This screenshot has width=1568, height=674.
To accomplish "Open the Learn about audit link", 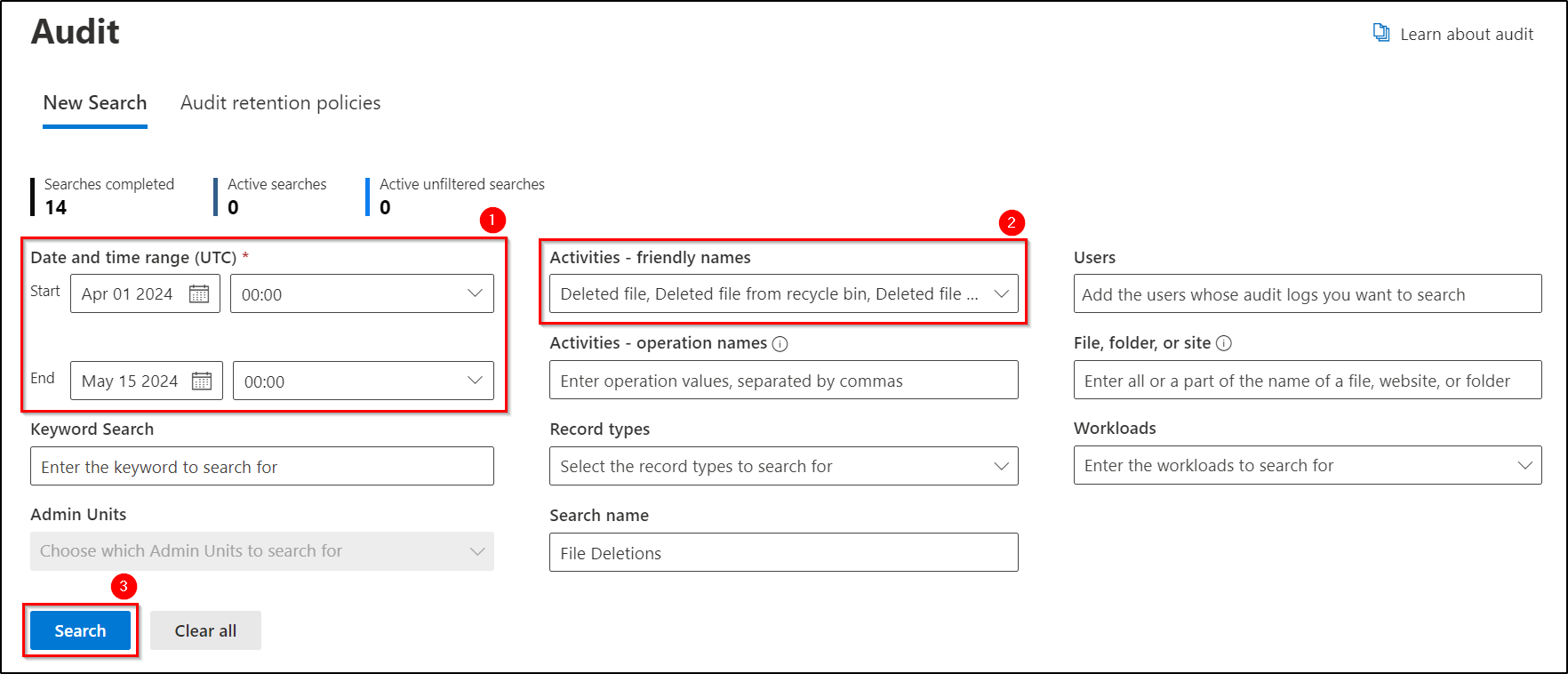I will tap(1466, 35).
